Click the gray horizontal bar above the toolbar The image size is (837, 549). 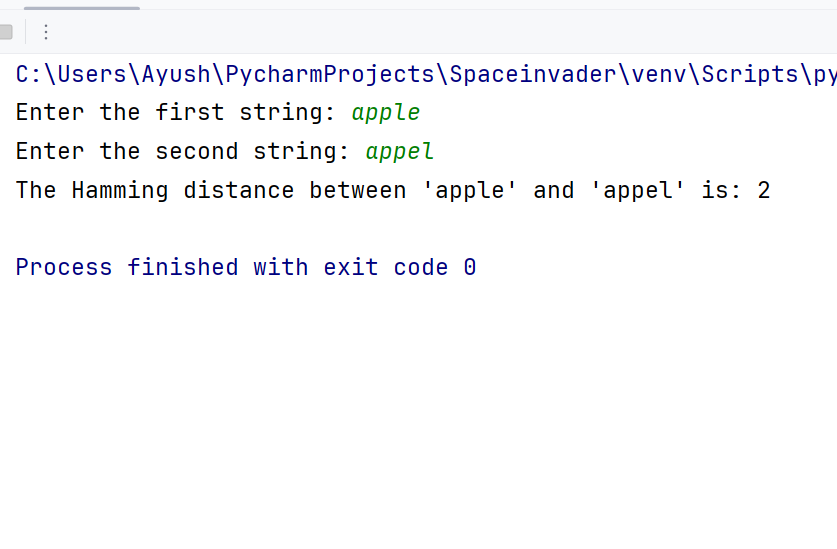(82, 8)
